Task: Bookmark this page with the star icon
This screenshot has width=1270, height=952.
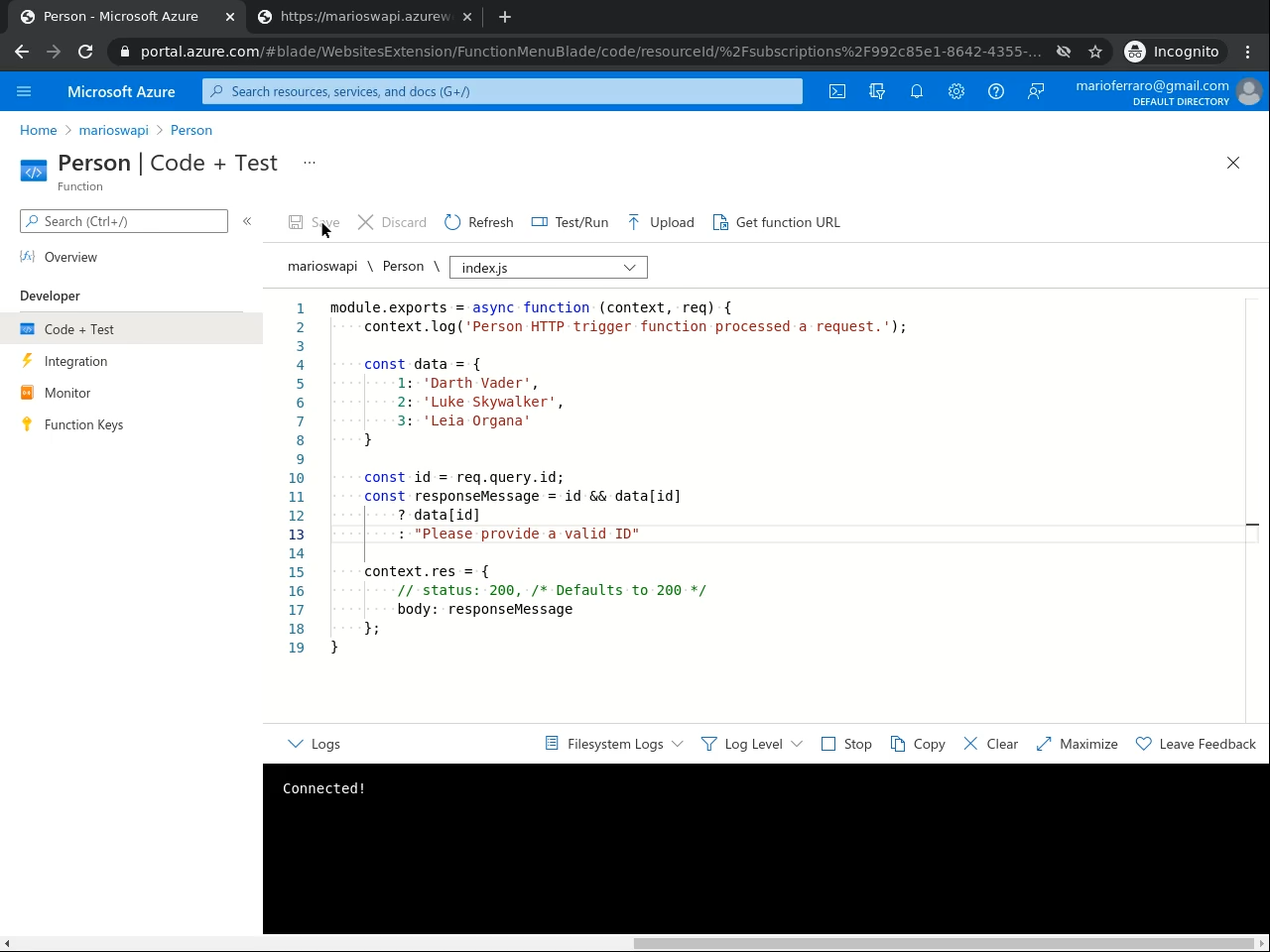Action: pos(1095,52)
